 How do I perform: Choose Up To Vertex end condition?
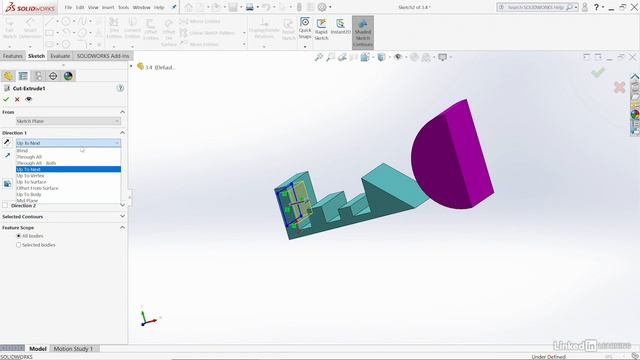coord(68,176)
